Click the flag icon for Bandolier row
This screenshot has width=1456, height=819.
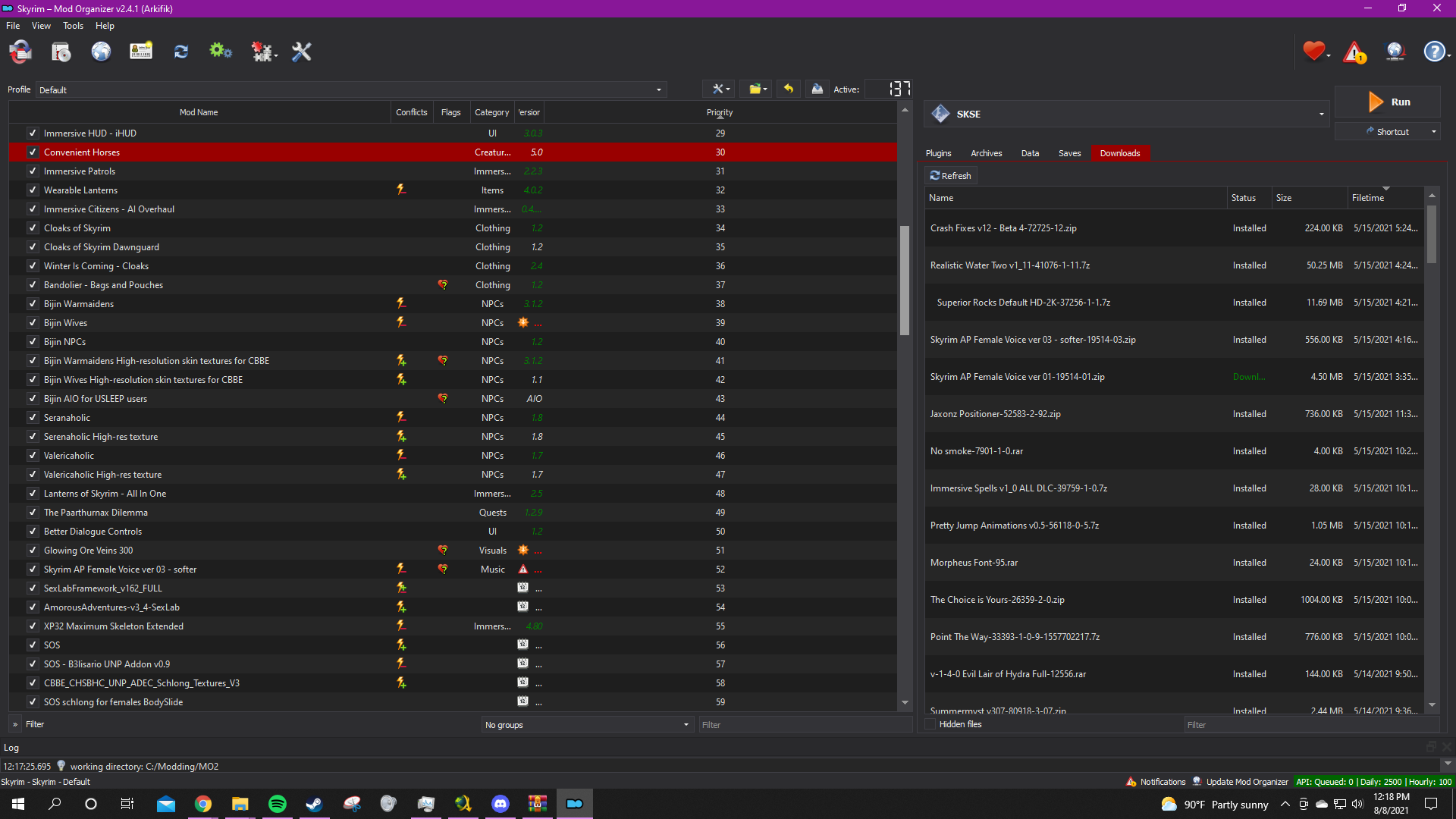pyautogui.click(x=443, y=284)
